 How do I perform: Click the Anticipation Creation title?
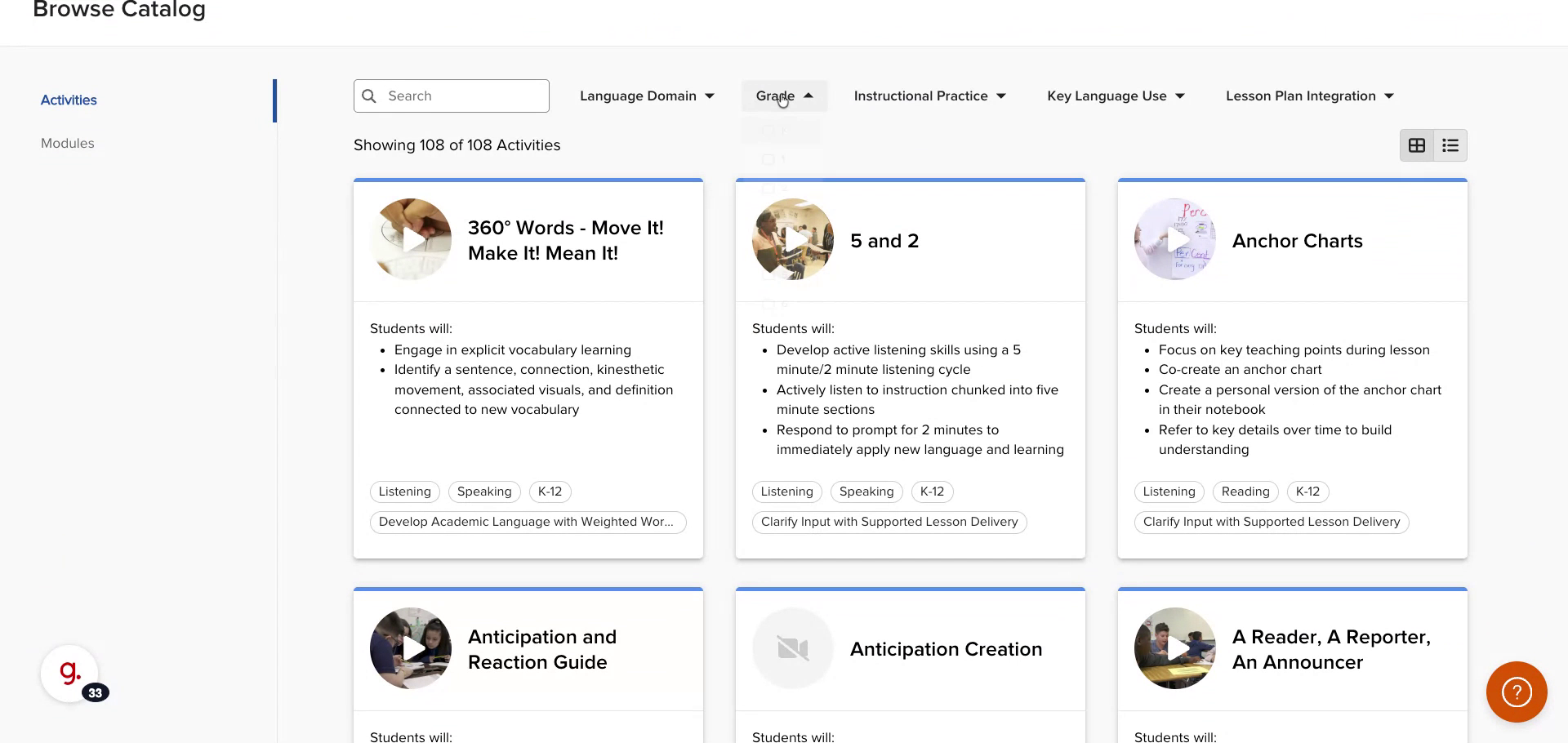[x=946, y=649]
